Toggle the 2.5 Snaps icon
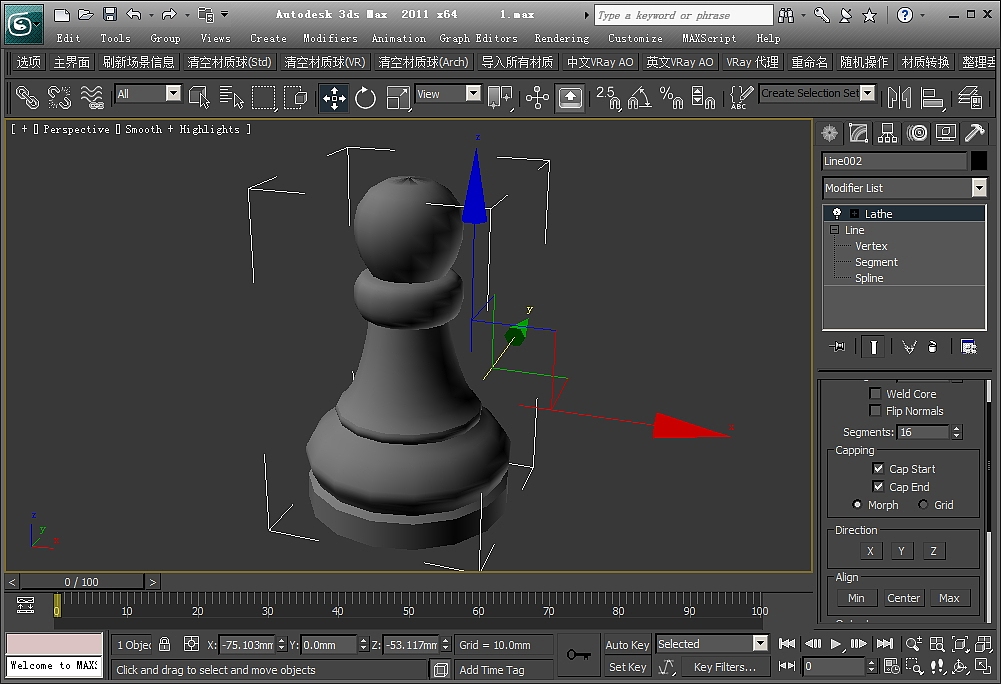 pos(608,98)
